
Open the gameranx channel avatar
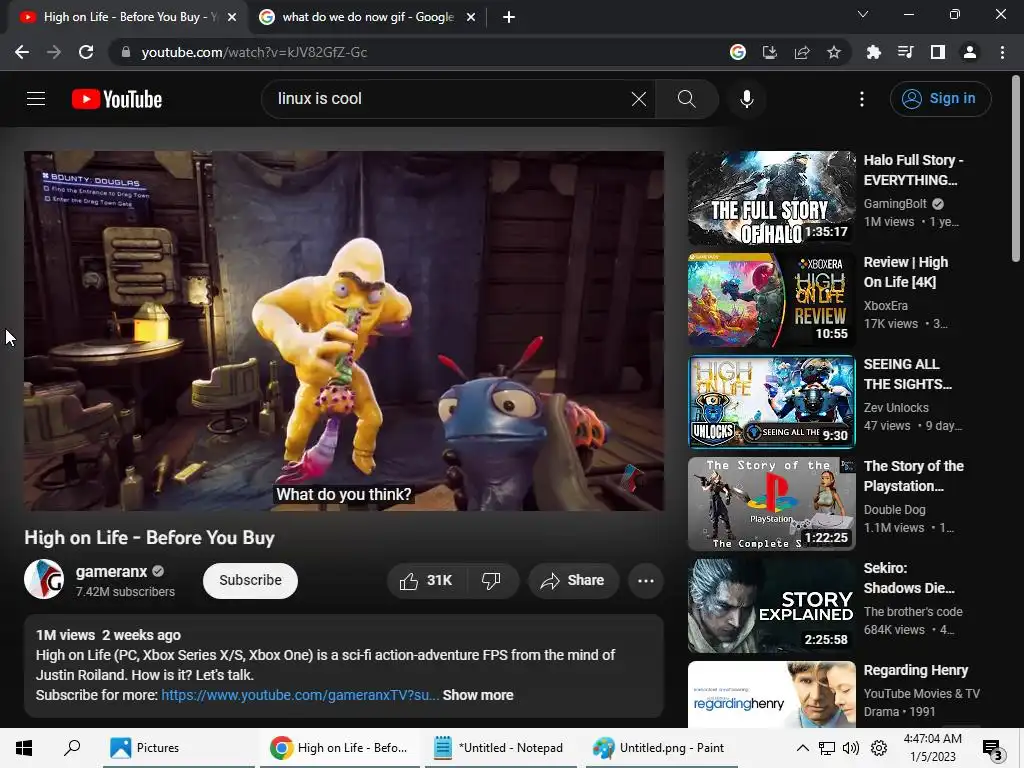coord(44,579)
